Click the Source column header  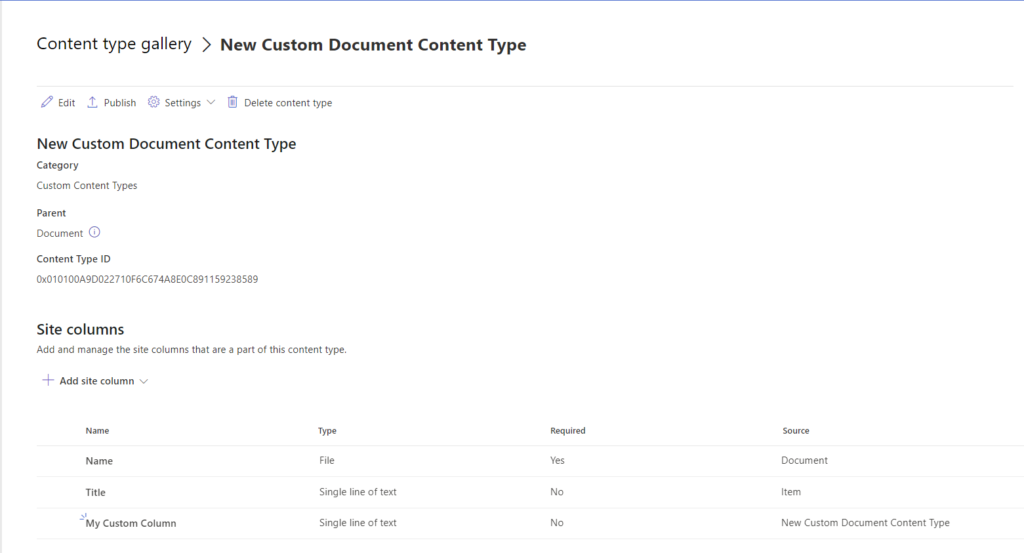[795, 430]
